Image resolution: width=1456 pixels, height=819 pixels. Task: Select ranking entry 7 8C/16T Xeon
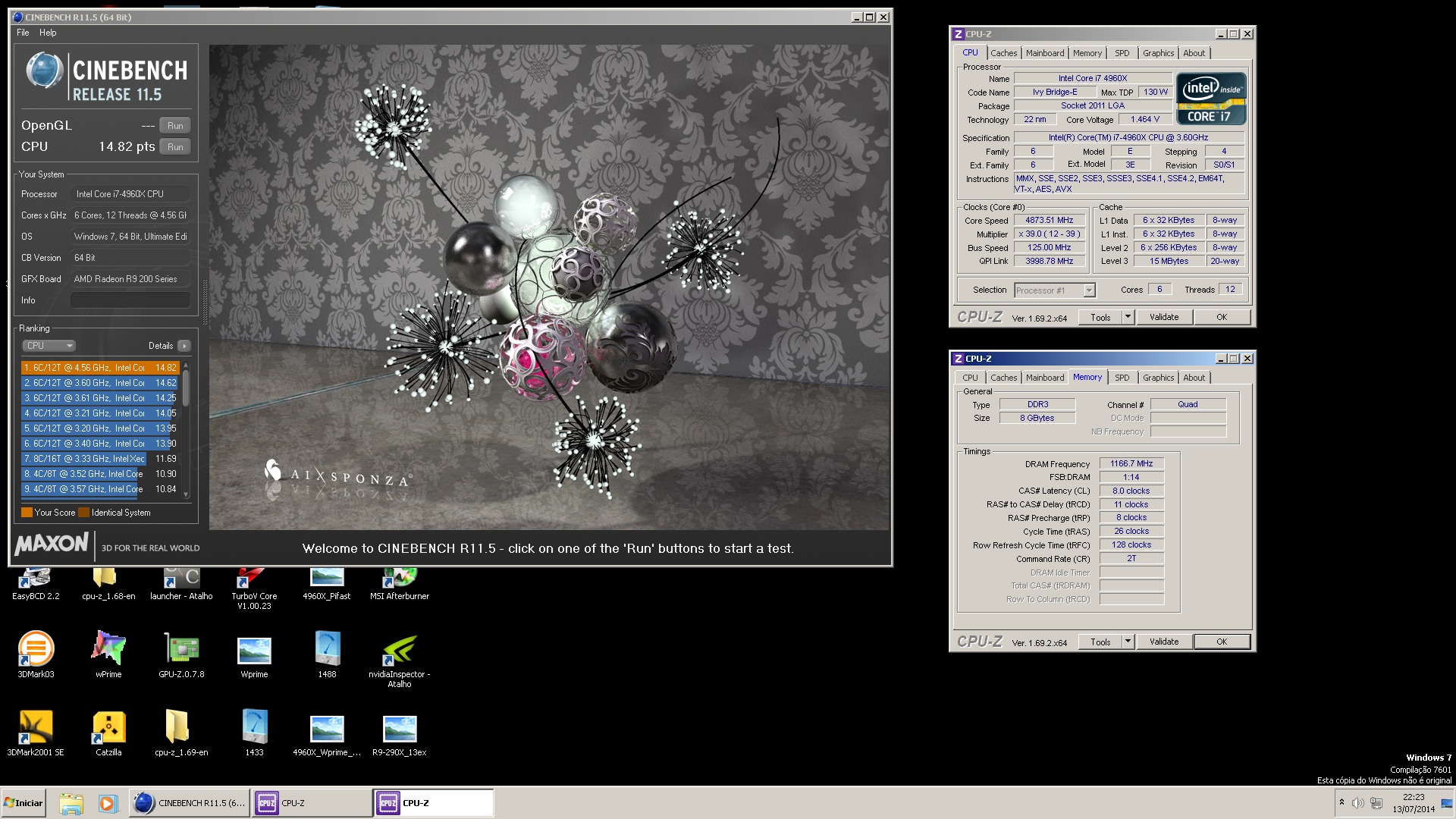100,459
